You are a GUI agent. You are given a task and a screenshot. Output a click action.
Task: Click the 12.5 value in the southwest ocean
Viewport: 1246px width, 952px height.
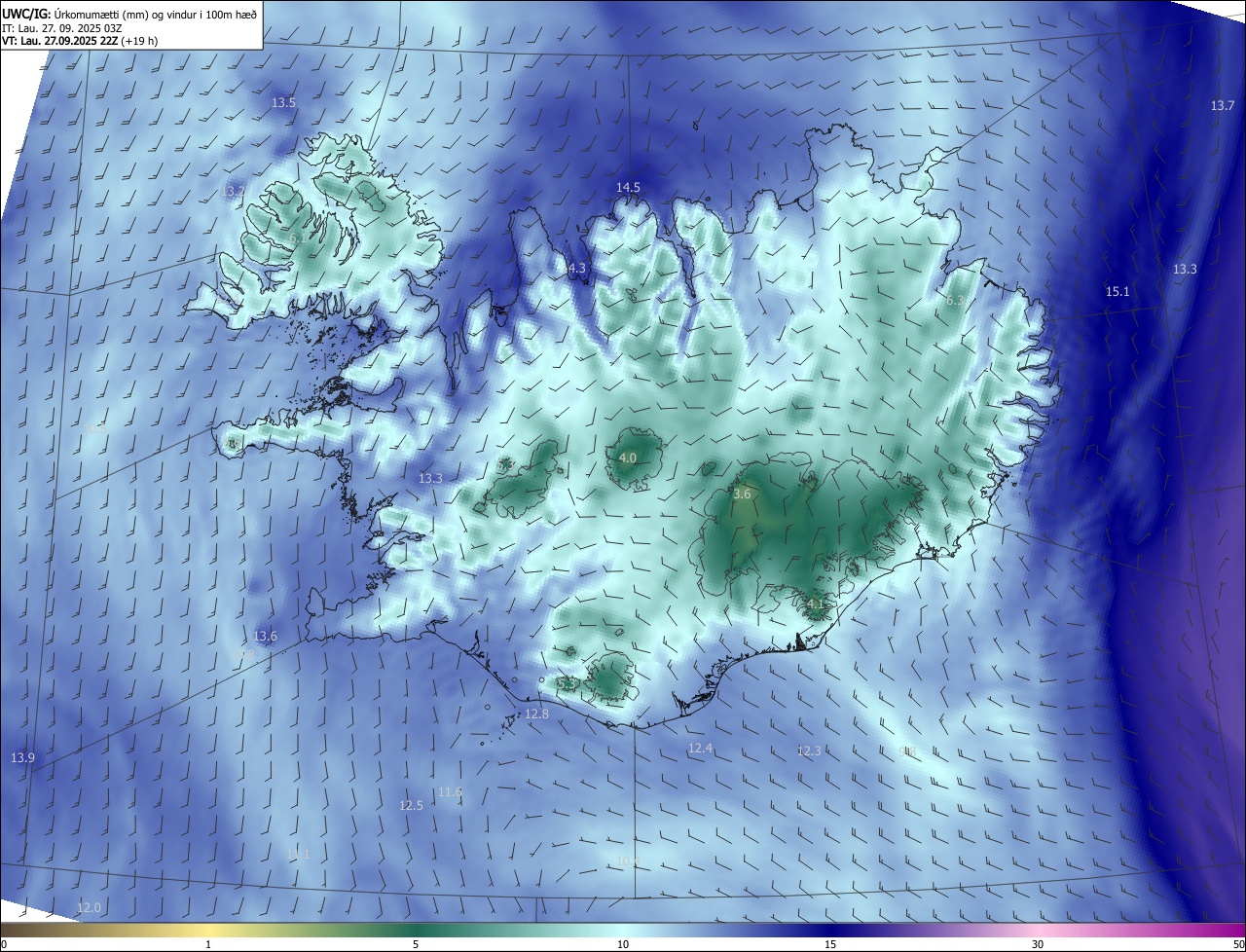coord(411,805)
